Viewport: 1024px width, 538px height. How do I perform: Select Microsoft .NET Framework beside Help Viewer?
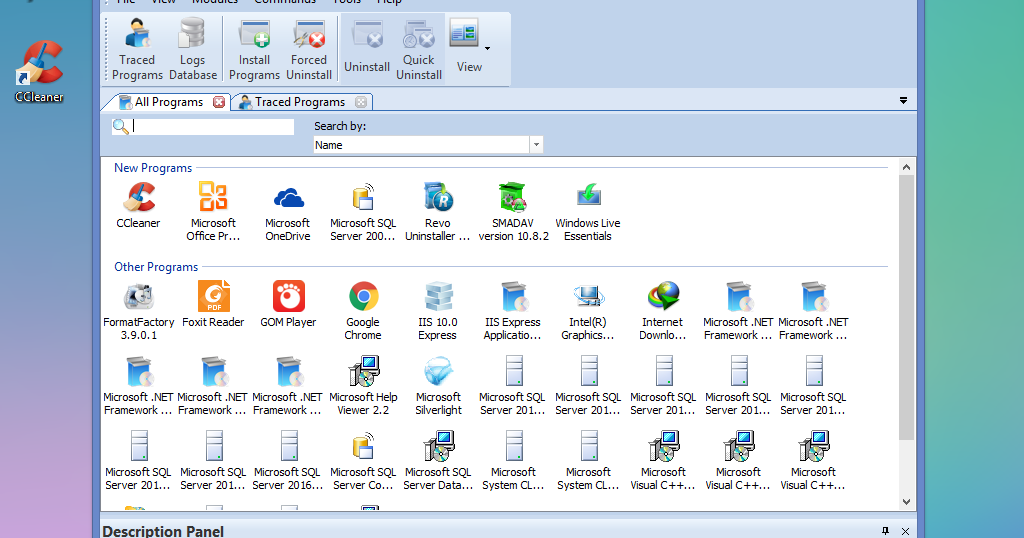288,387
